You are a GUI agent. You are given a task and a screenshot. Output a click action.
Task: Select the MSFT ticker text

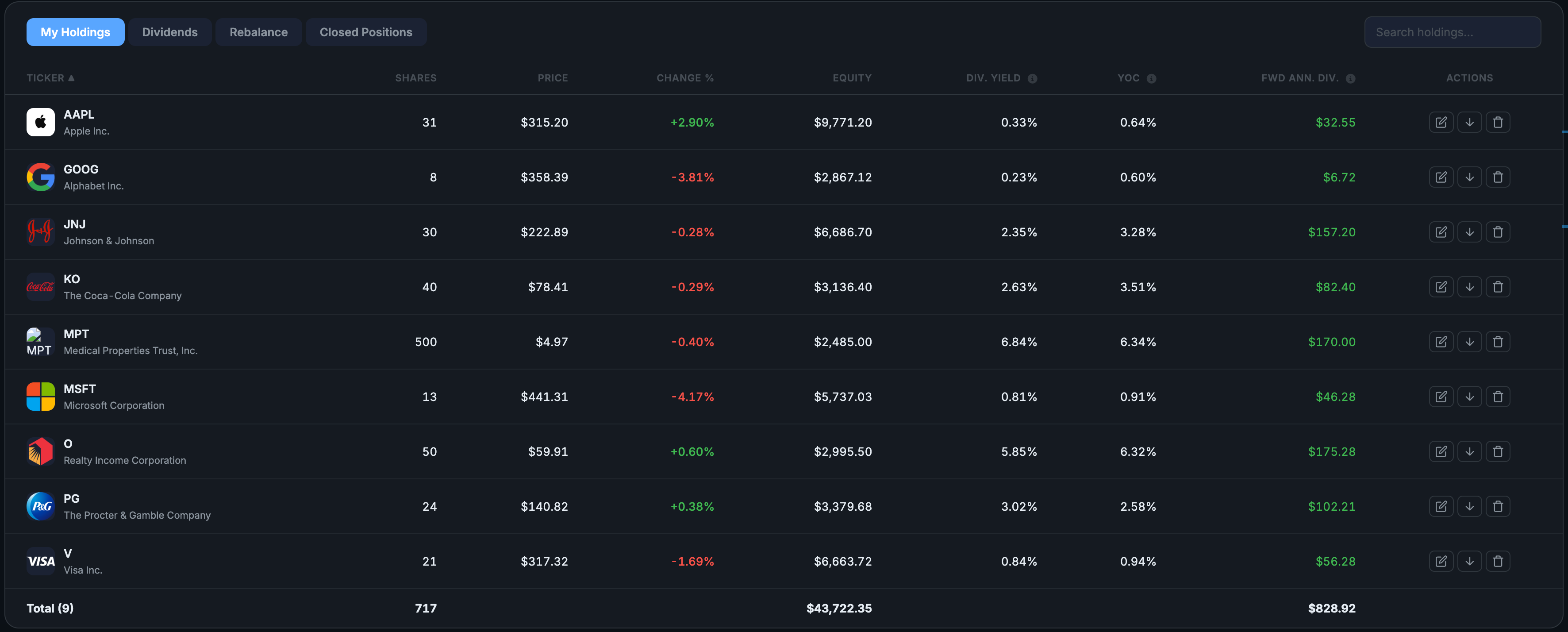click(x=80, y=389)
